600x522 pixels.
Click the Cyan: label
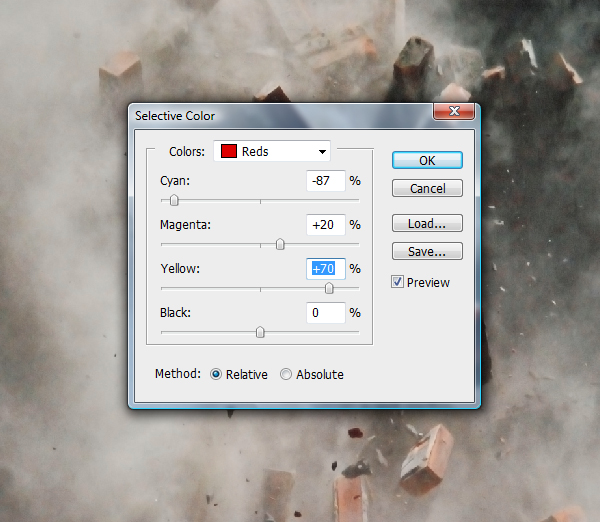pyautogui.click(x=175, y=181)
